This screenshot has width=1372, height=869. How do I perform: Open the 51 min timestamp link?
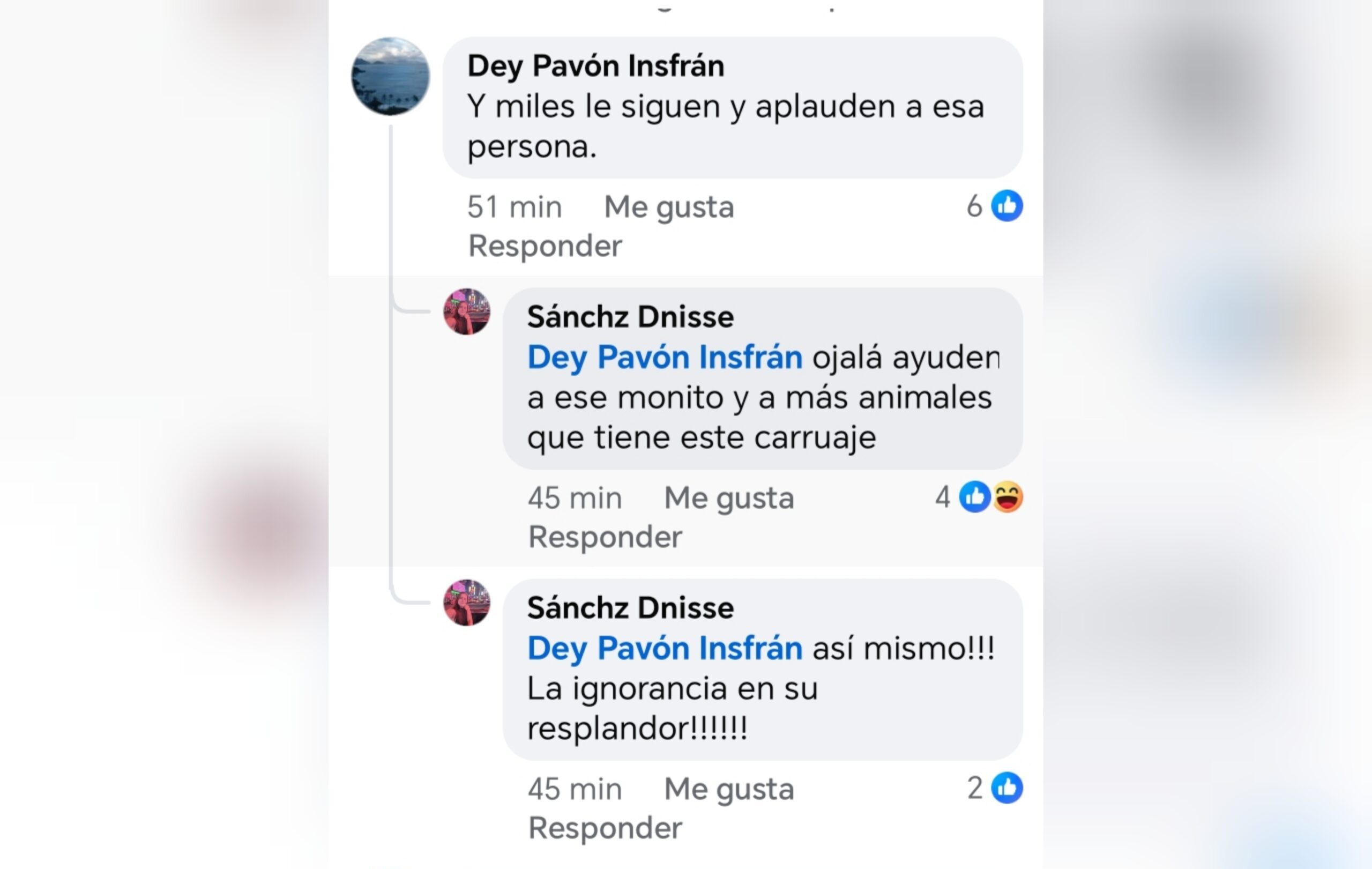514,207
